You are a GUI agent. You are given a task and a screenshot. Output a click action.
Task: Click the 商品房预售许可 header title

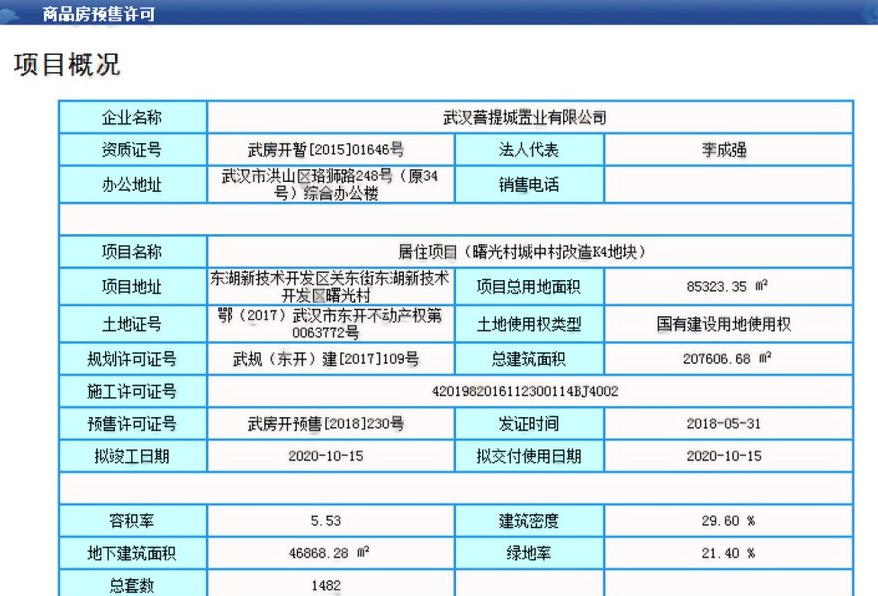[99, 15]
